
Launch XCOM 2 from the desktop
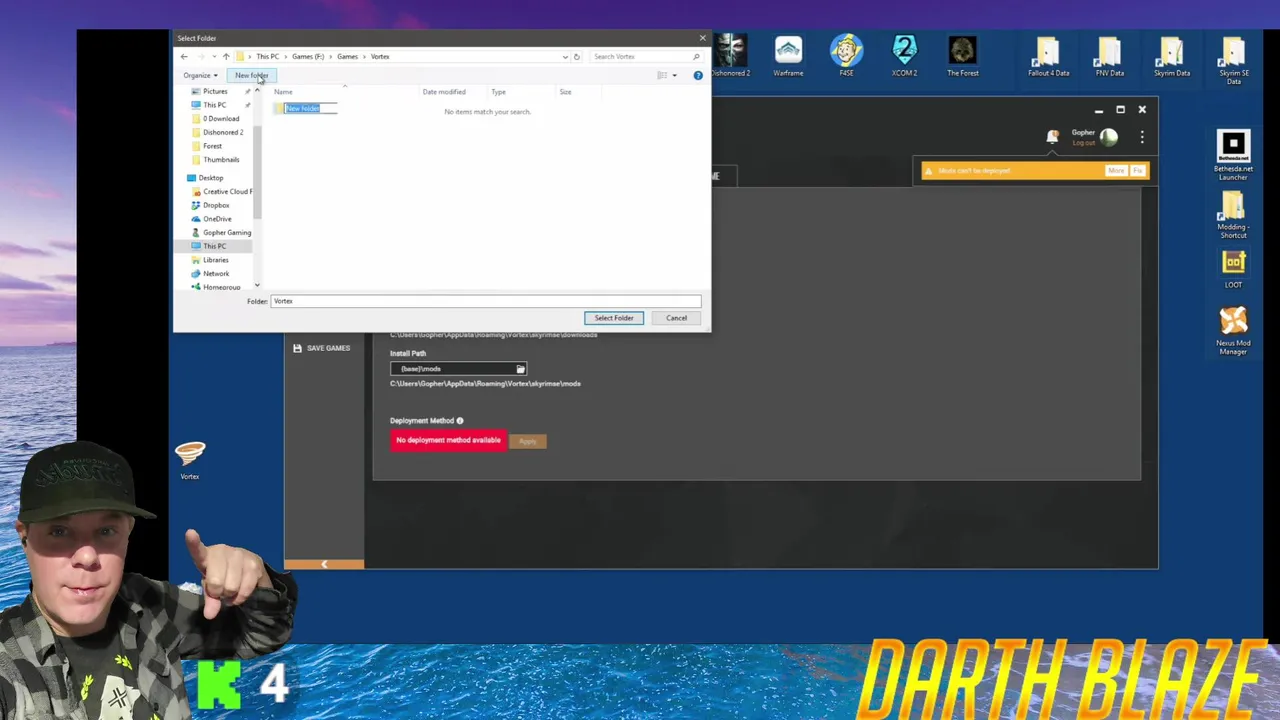pos(904,56)
